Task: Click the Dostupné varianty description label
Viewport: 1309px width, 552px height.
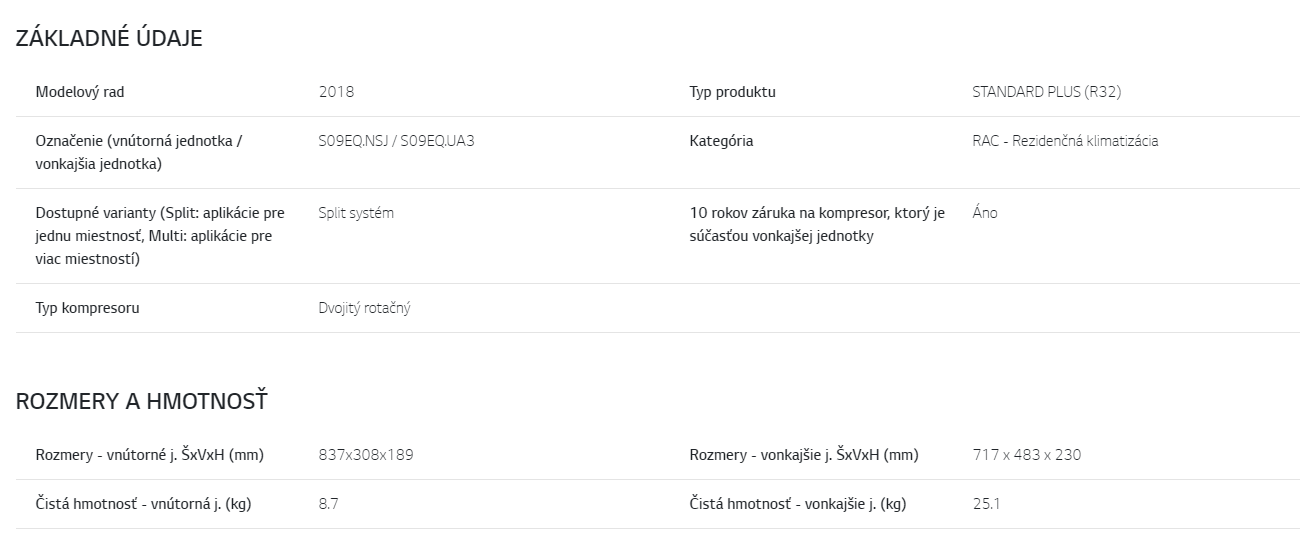Action: 160,236
